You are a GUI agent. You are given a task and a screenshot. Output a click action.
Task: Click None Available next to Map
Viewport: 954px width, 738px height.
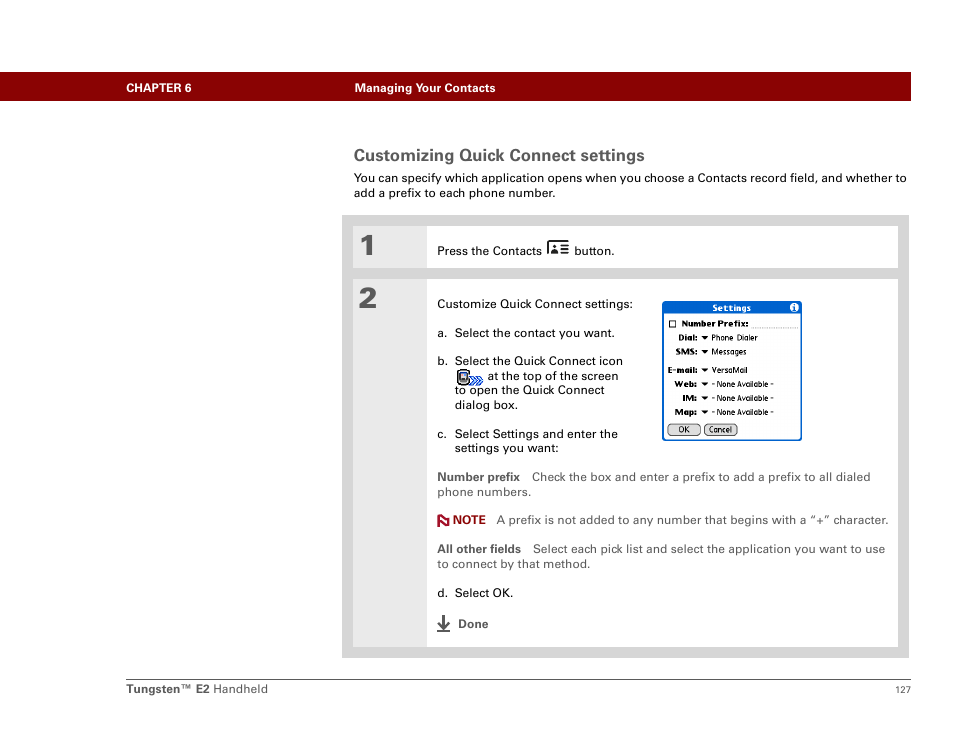pyautogui.click(x=742, y=412)
